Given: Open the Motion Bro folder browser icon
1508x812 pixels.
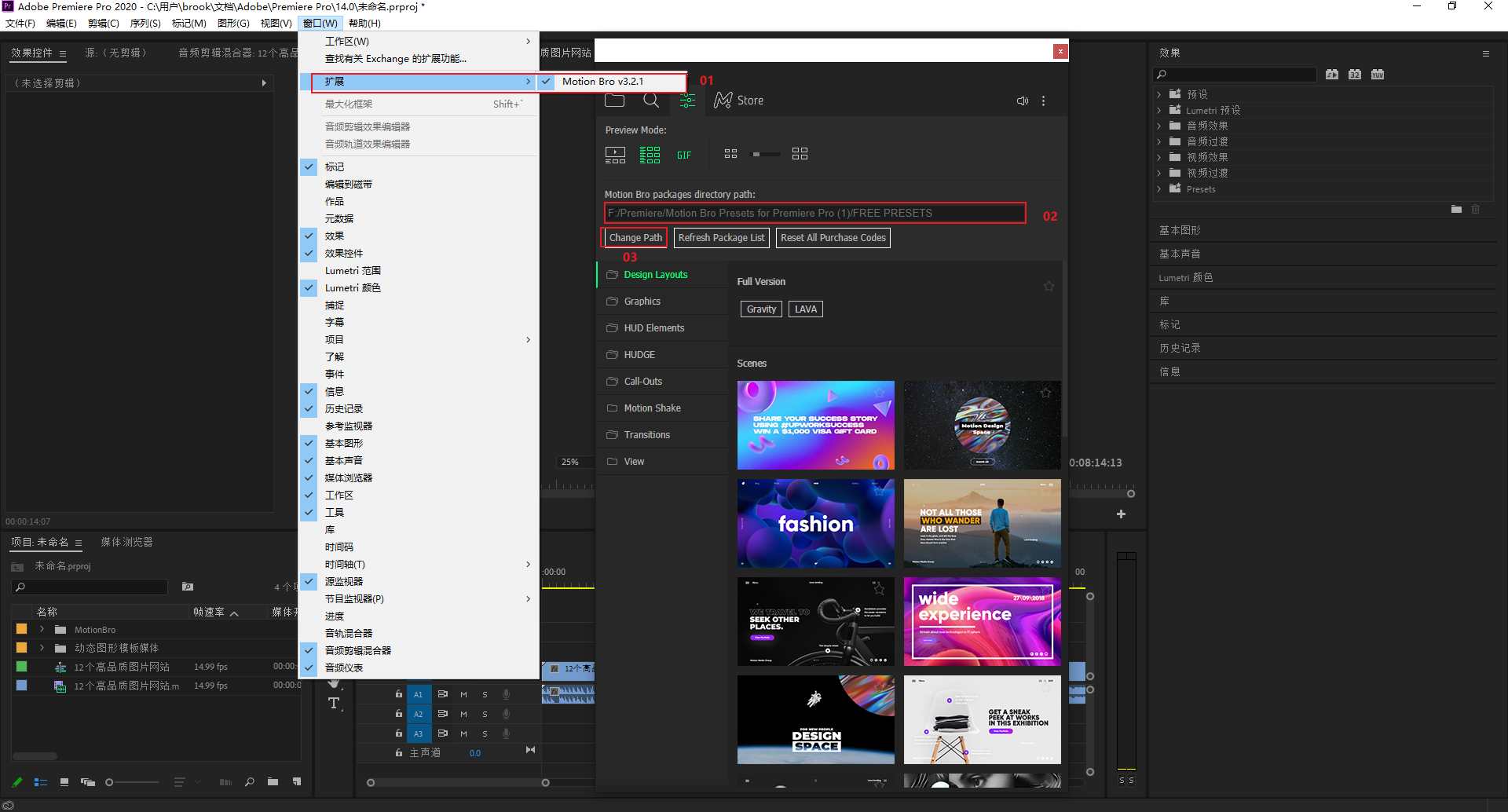Looking at the screenshot, I should tap(614, 100).
